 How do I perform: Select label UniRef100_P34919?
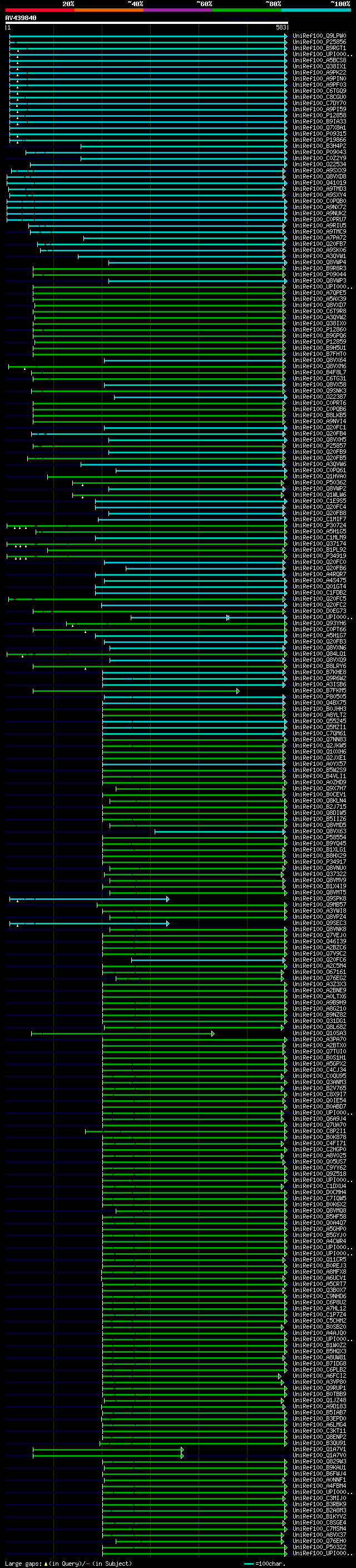pyautogui.click(x=319, y=556)
